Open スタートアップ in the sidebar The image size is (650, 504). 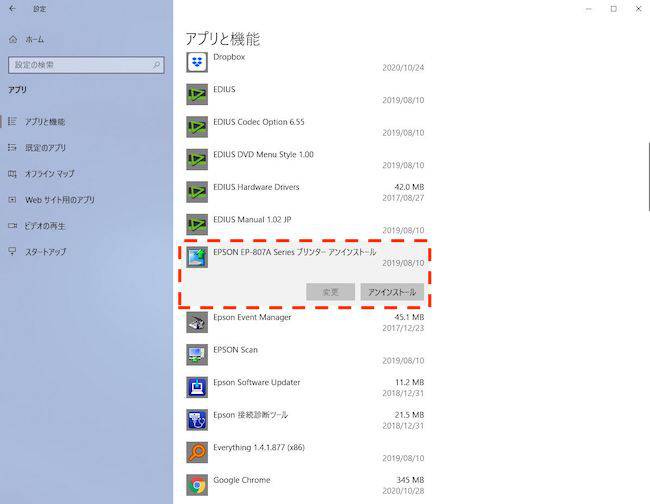pos(46,252)
